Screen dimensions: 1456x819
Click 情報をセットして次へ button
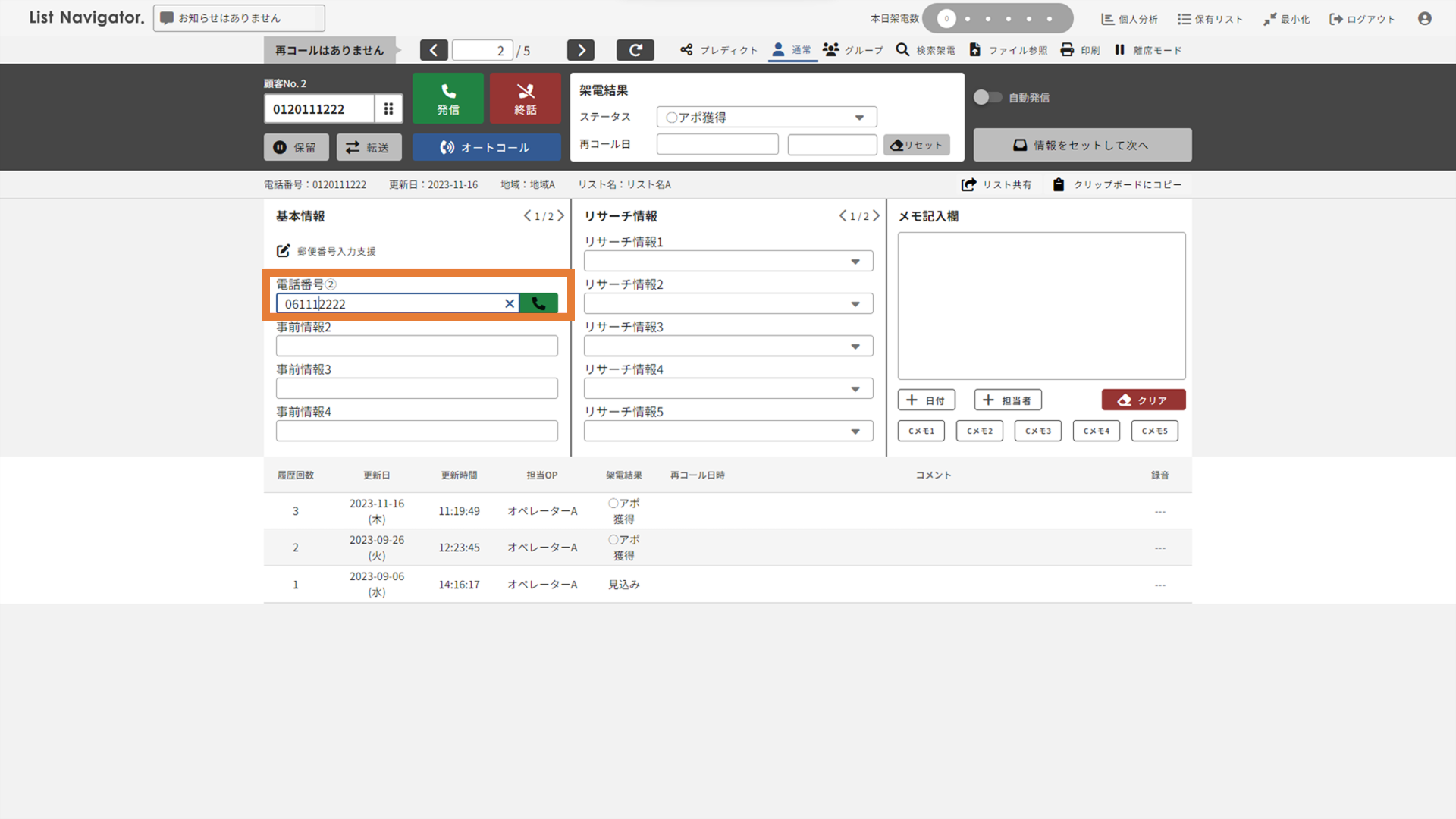1082,145
